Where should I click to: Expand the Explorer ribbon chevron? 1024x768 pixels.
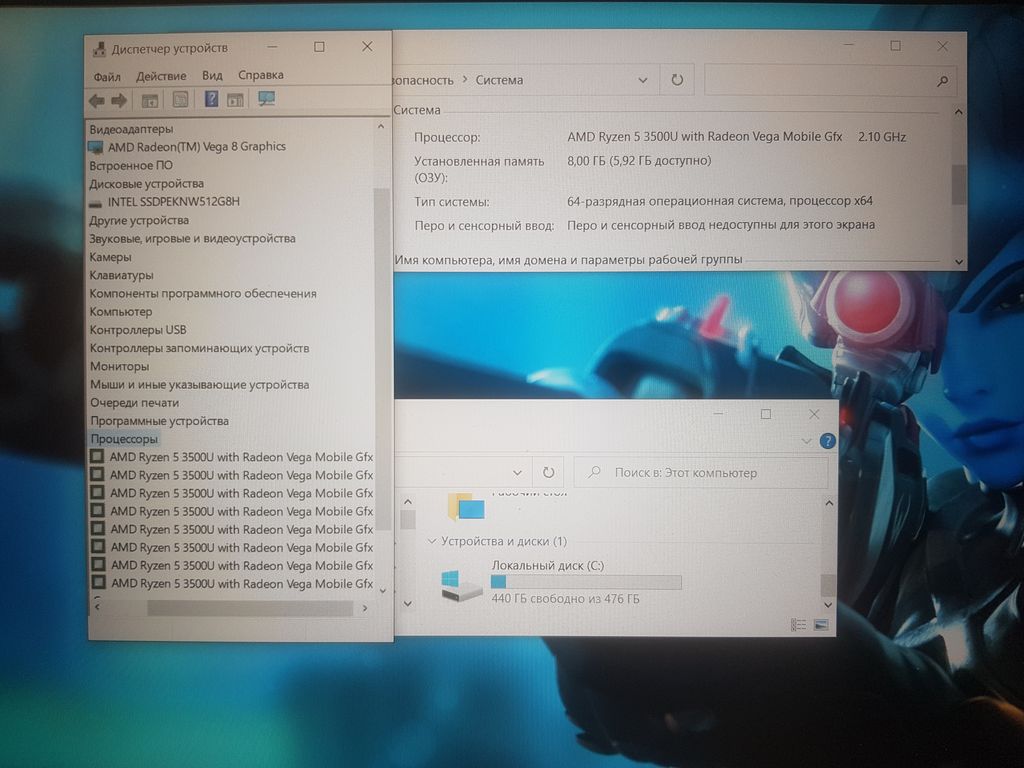tap(807, 441)
